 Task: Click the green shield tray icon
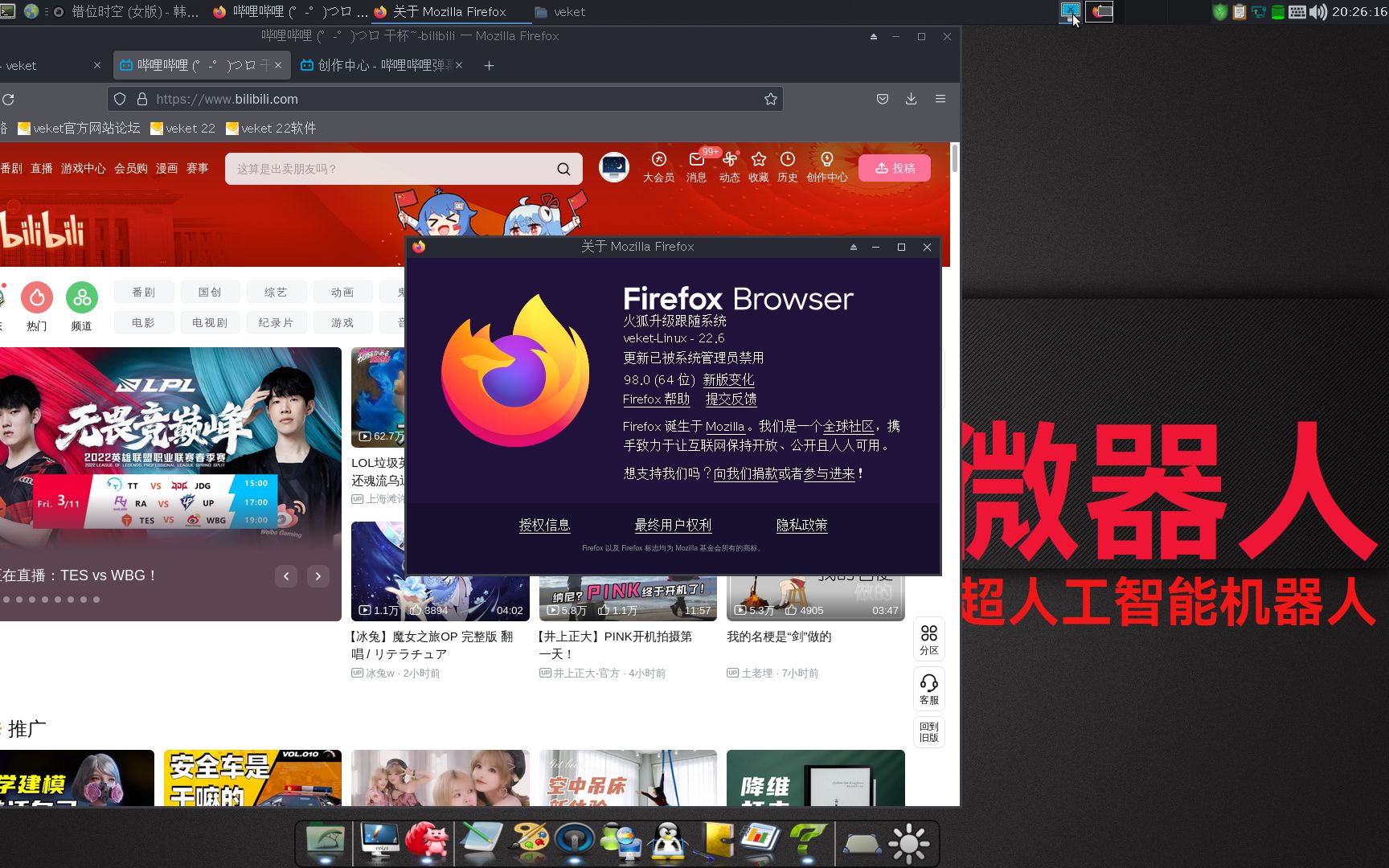click(1220, 11)
